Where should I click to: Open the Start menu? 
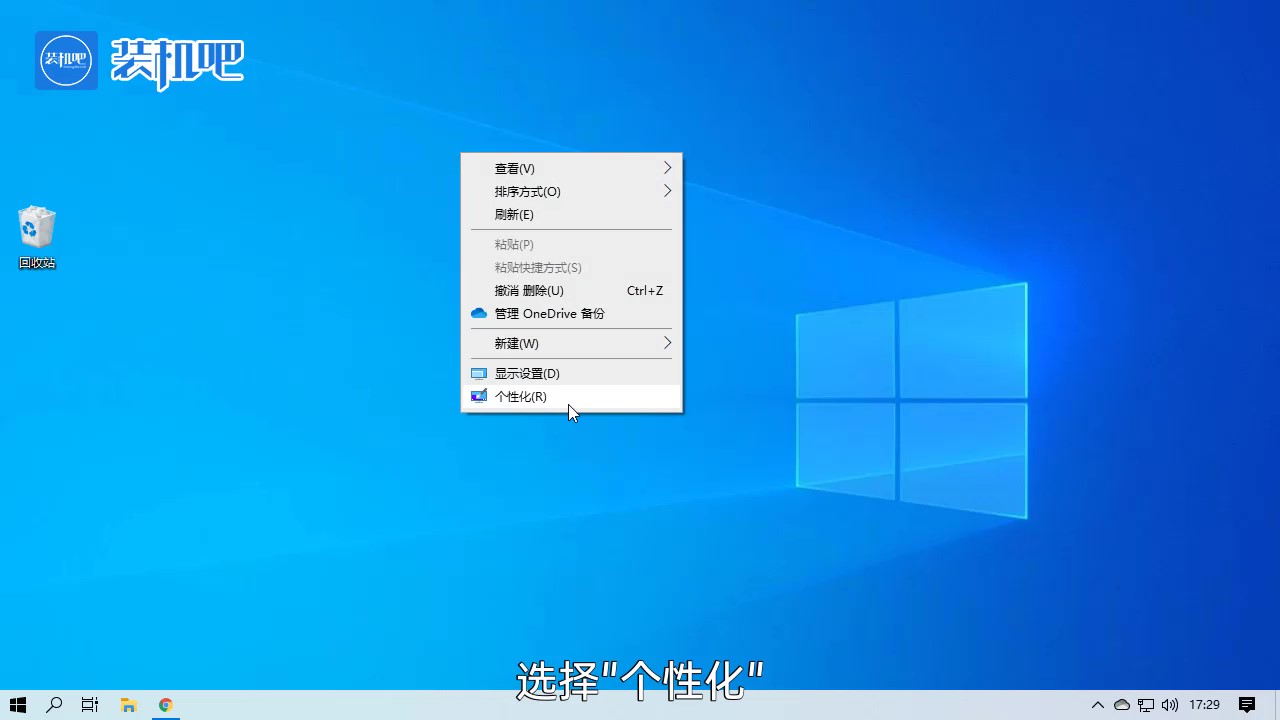pos(18,706)
